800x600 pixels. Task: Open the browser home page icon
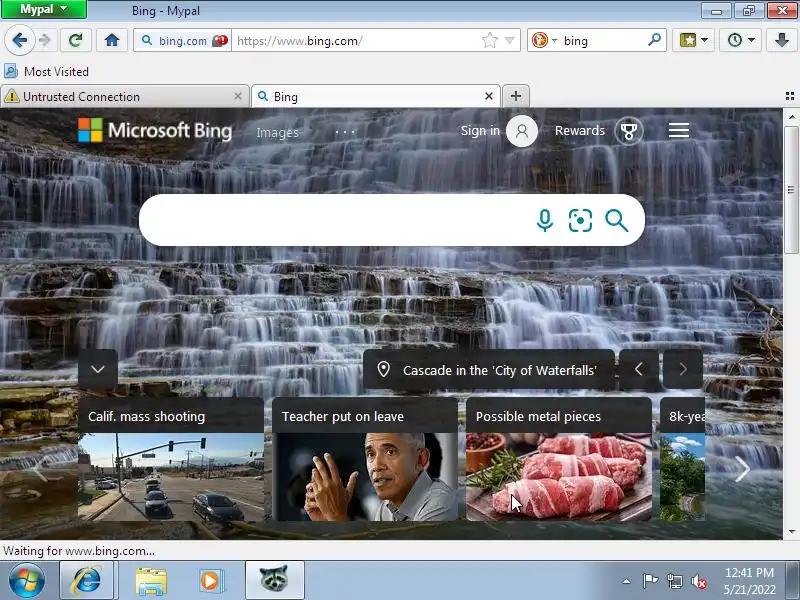pos(112,40)
